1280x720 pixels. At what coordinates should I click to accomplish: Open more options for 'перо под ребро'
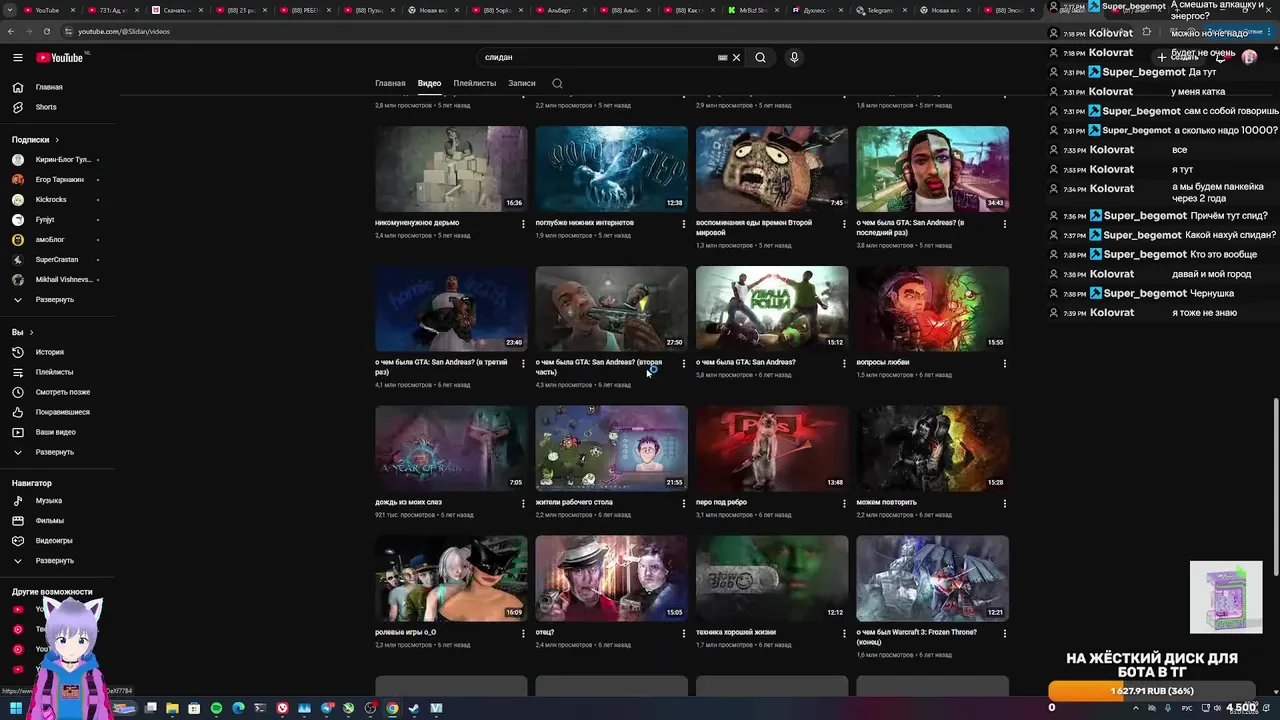pyautogui.click(x=844, y=504)
